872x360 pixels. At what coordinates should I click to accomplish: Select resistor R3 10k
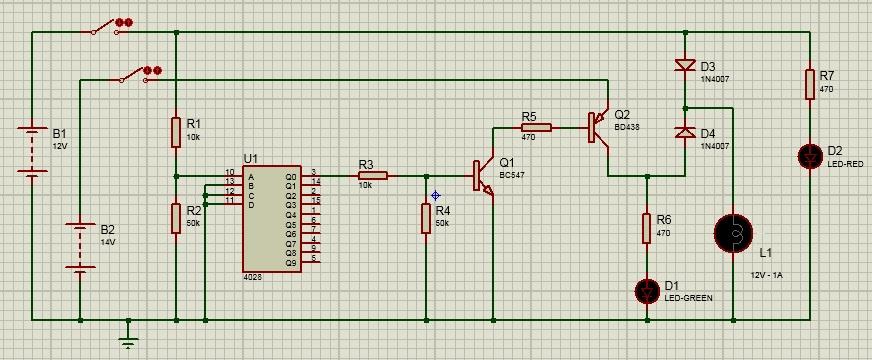[373, 176]
